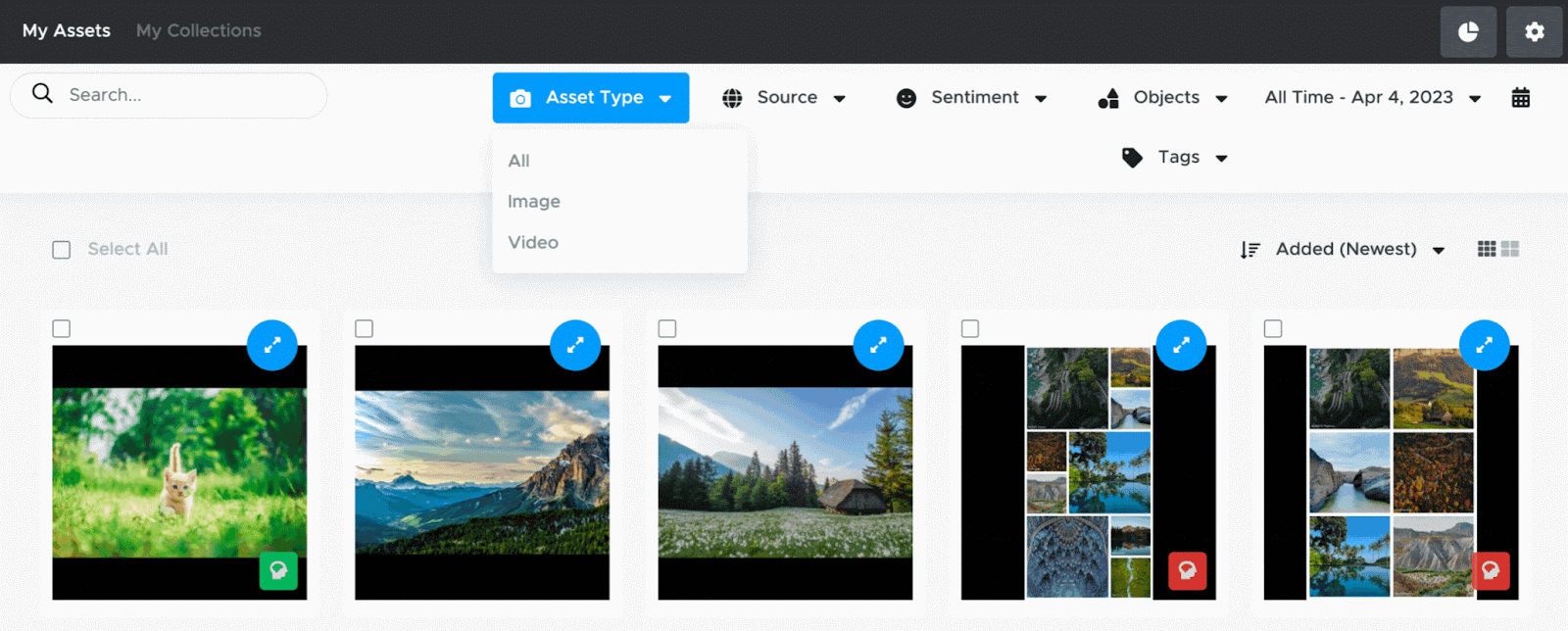
Task: Expand the fifth collage image with blue arrow button
Action: click(1485, 345)
